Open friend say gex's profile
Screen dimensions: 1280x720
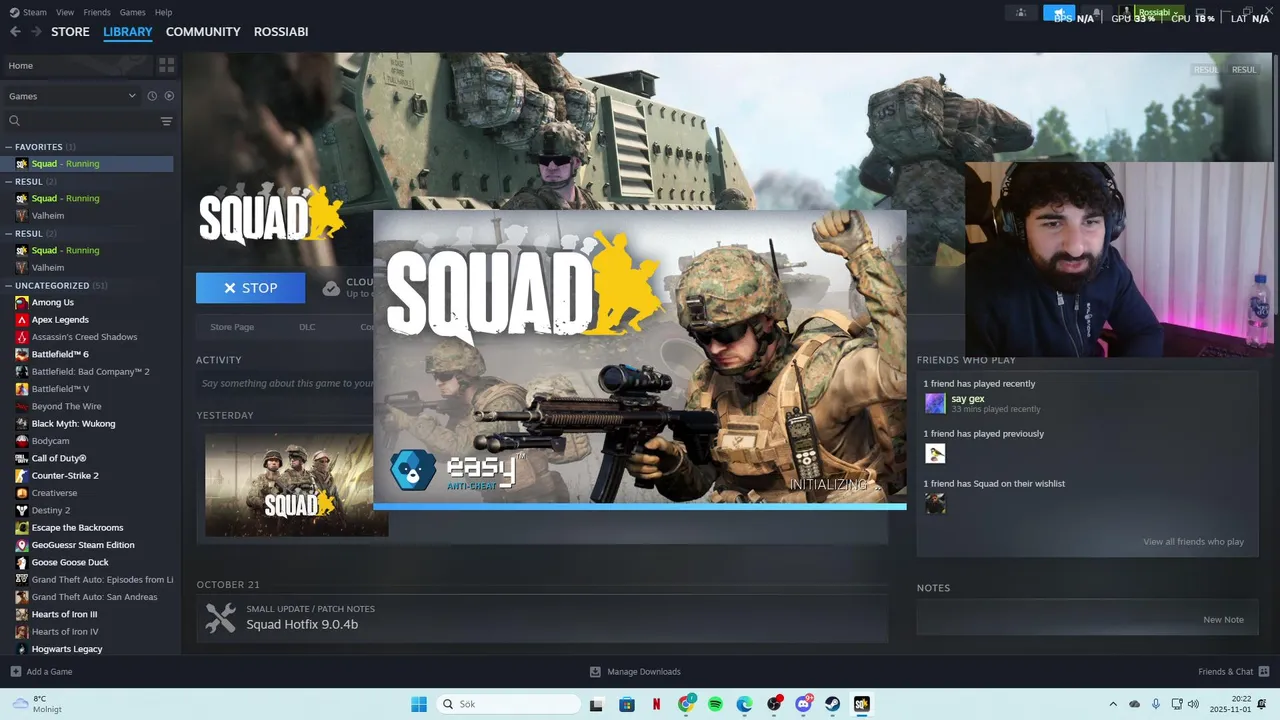click(968, 398)
